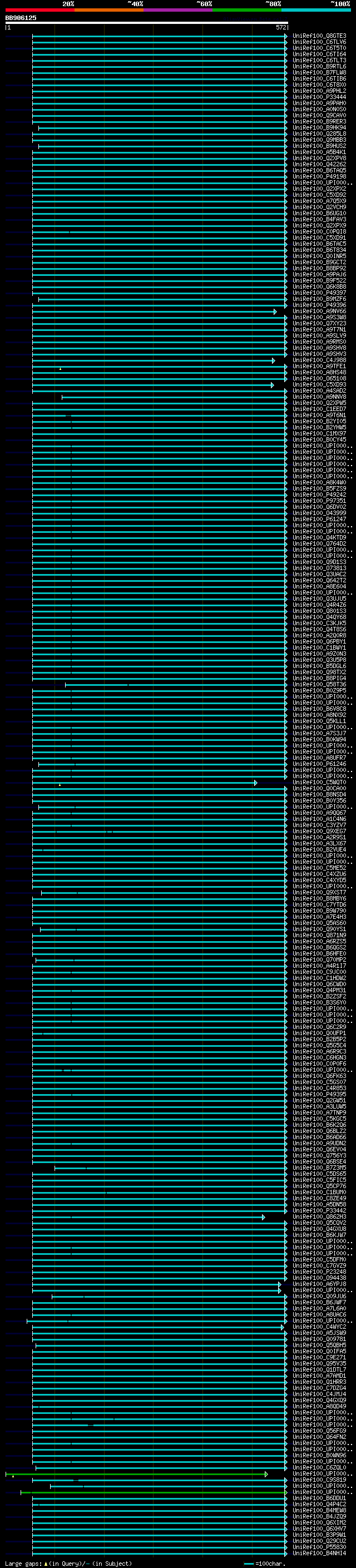Select hit UniRef100_A9NV66
Viewport: 356px width, 1568px height.
[319, 311]
